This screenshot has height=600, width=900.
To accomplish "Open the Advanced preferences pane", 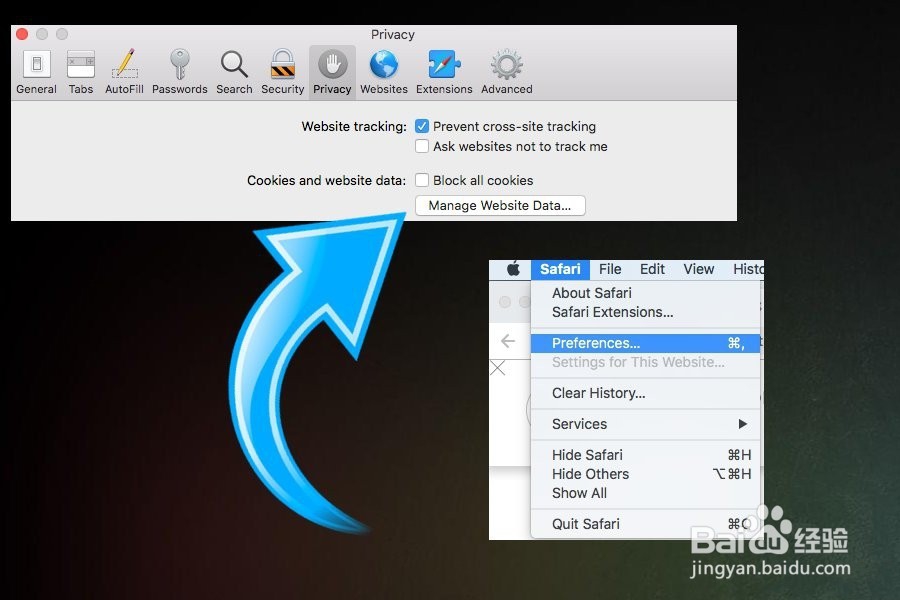I will [x=507, y=72].
